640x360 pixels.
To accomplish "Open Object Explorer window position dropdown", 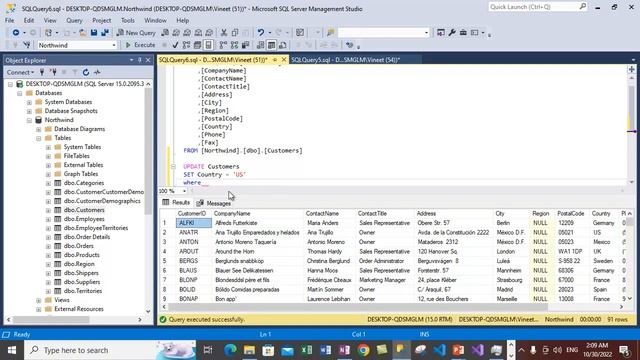I will pos(131,60).
